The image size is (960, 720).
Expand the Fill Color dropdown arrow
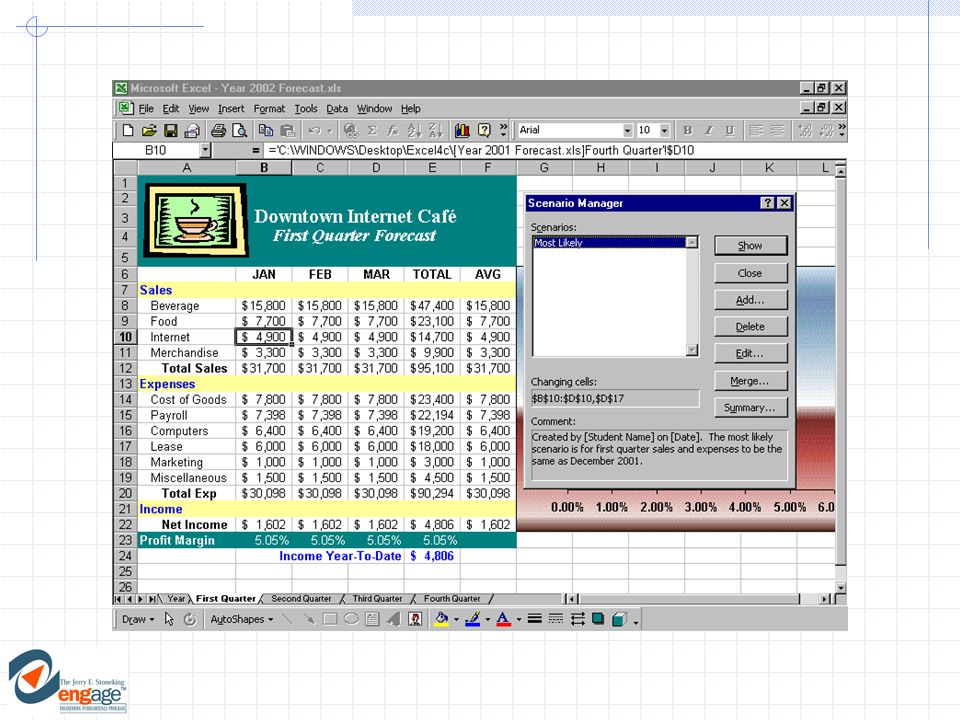click(x=456, y=619)
